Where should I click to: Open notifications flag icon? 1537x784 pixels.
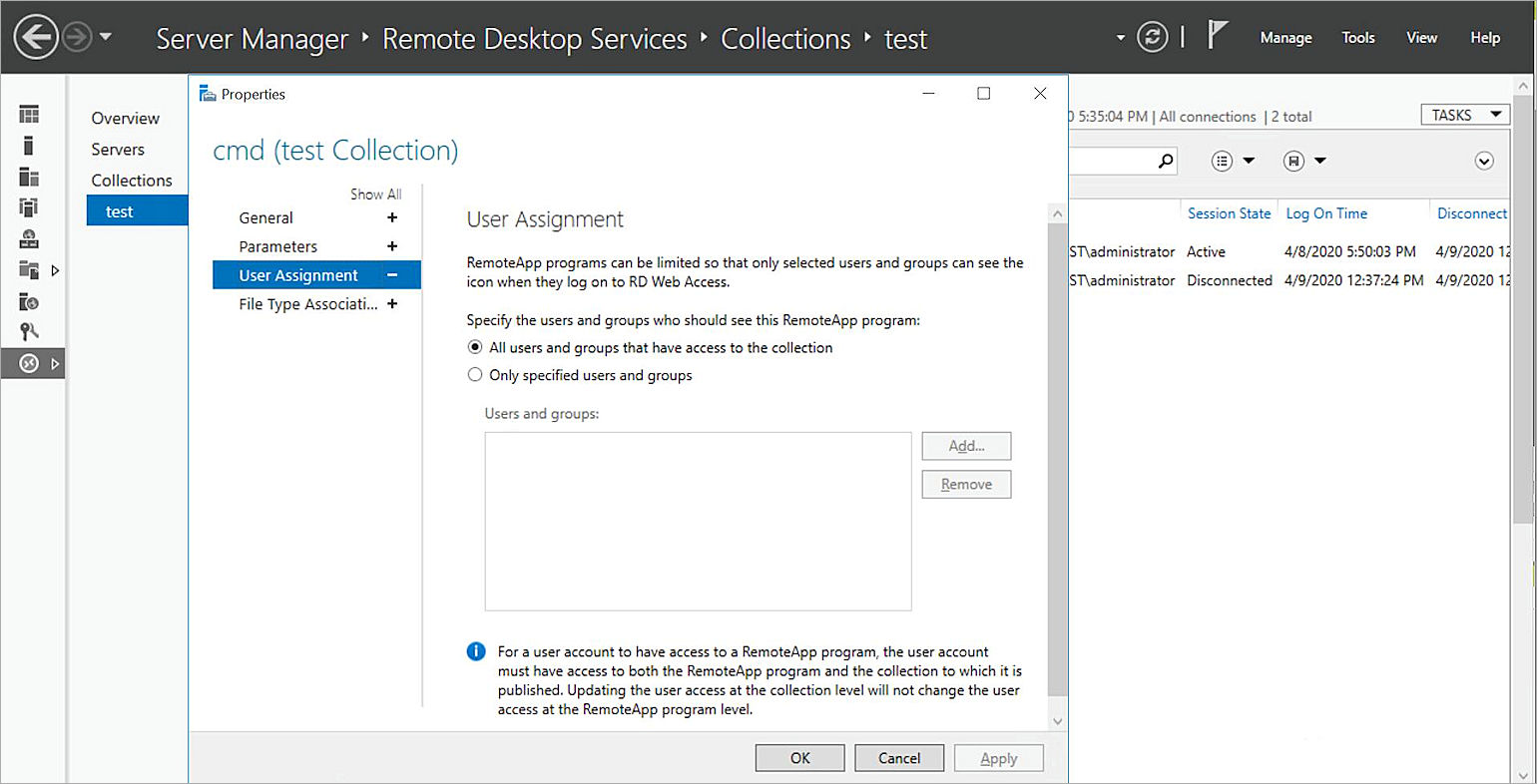point(1217,36)
